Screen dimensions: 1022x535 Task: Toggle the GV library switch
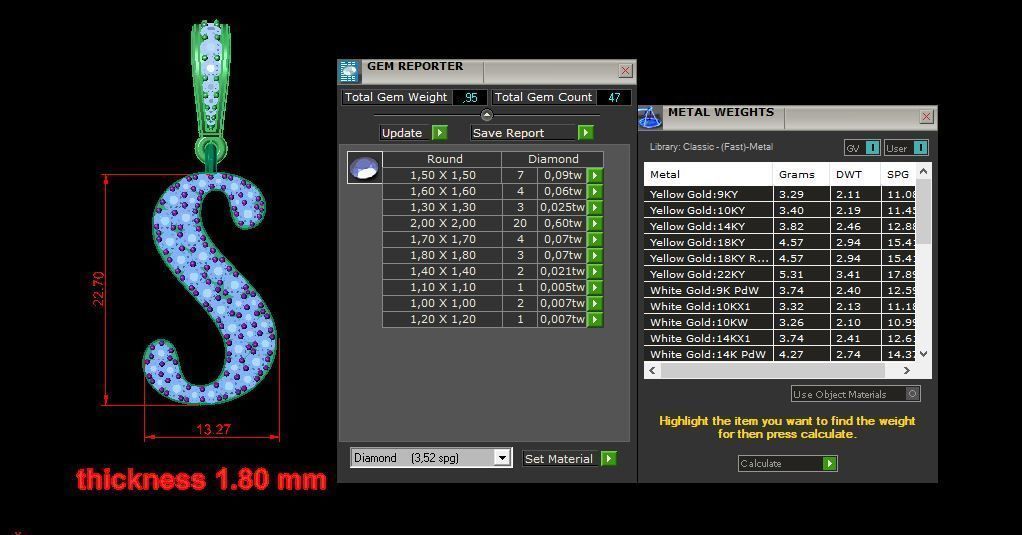coord(872,148)
